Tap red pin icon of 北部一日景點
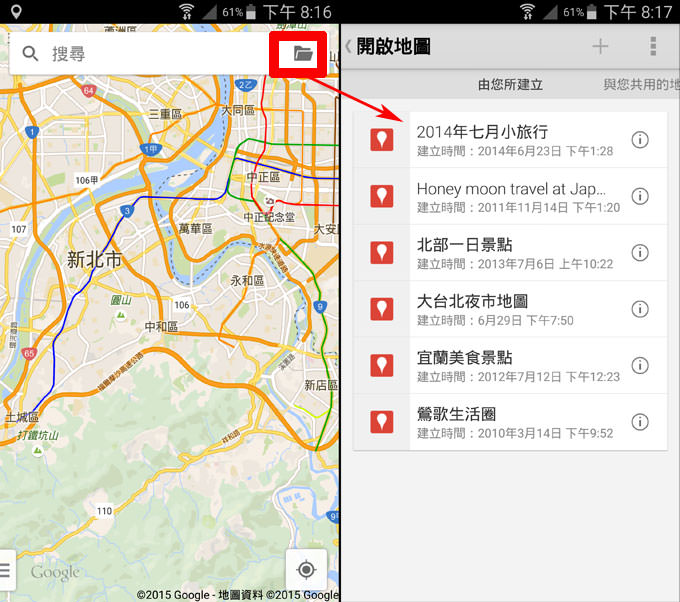Image resolution: width=680 pixels, height=602 pixels. [382, 252]
